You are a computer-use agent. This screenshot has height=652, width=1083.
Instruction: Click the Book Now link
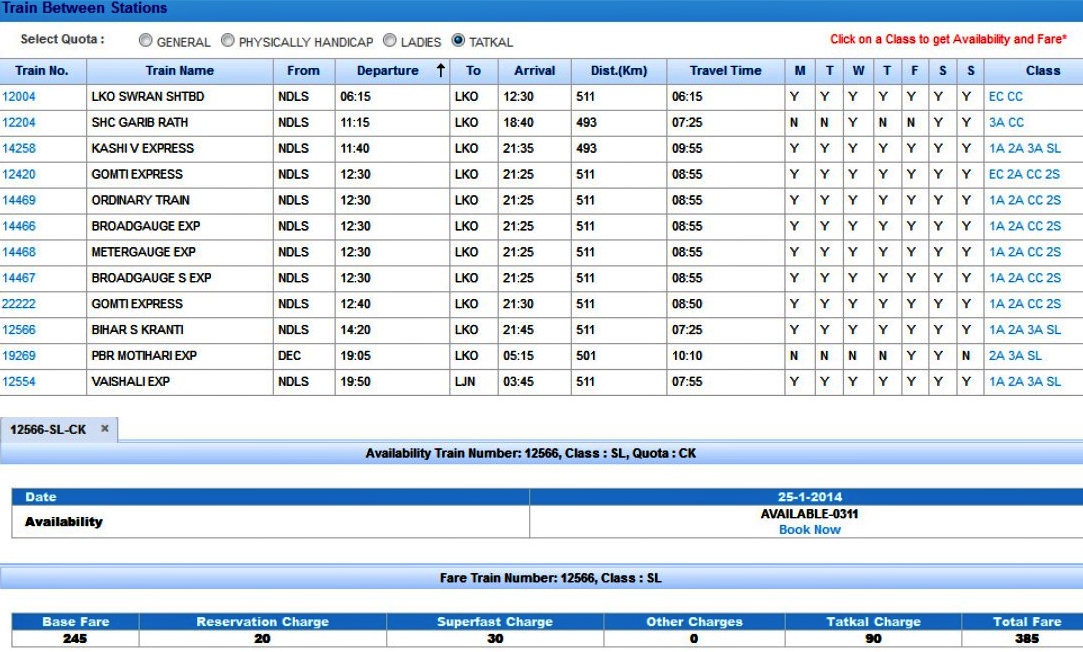[x=809, y=530]
